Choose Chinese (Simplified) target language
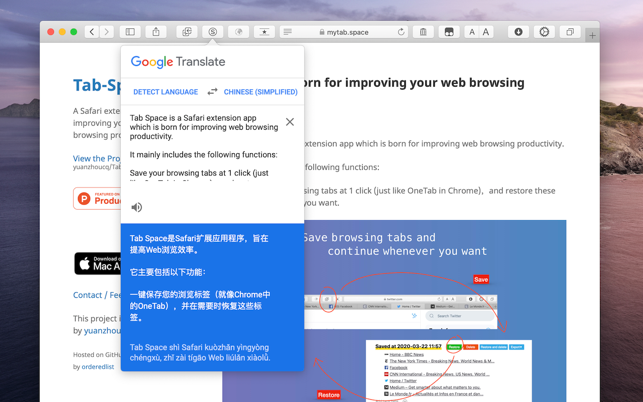Image resolution: width=643 pixels, height=402 pixels. (x=261, y=92)
